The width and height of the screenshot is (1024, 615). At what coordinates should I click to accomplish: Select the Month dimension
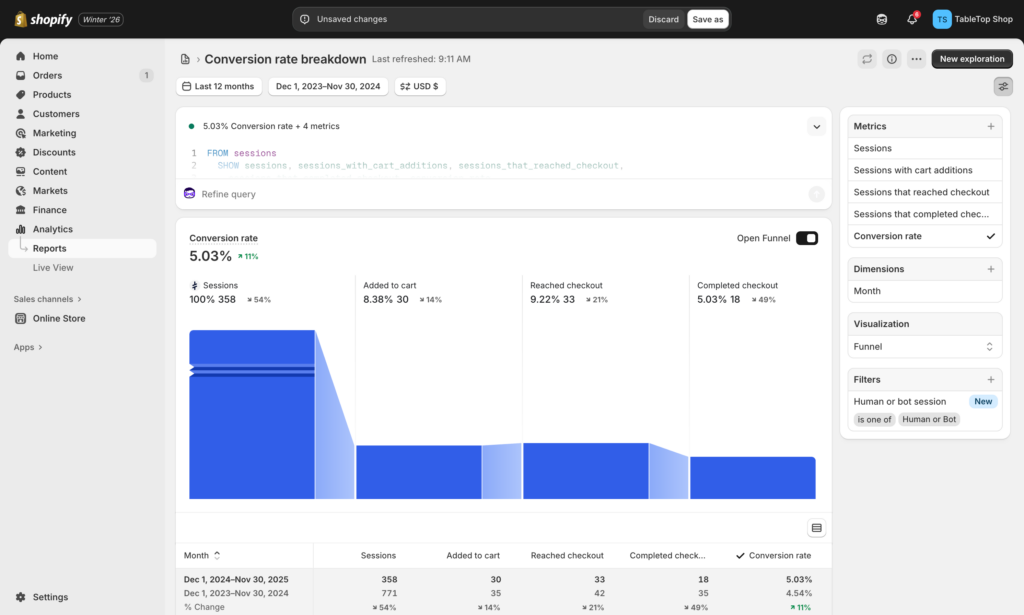(924, 291)
